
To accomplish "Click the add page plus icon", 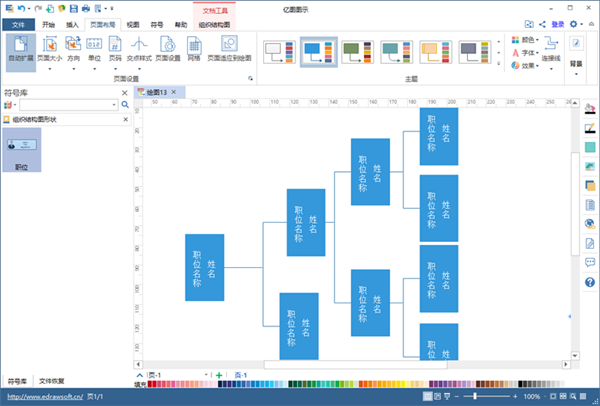I will (x=219, y=375).
